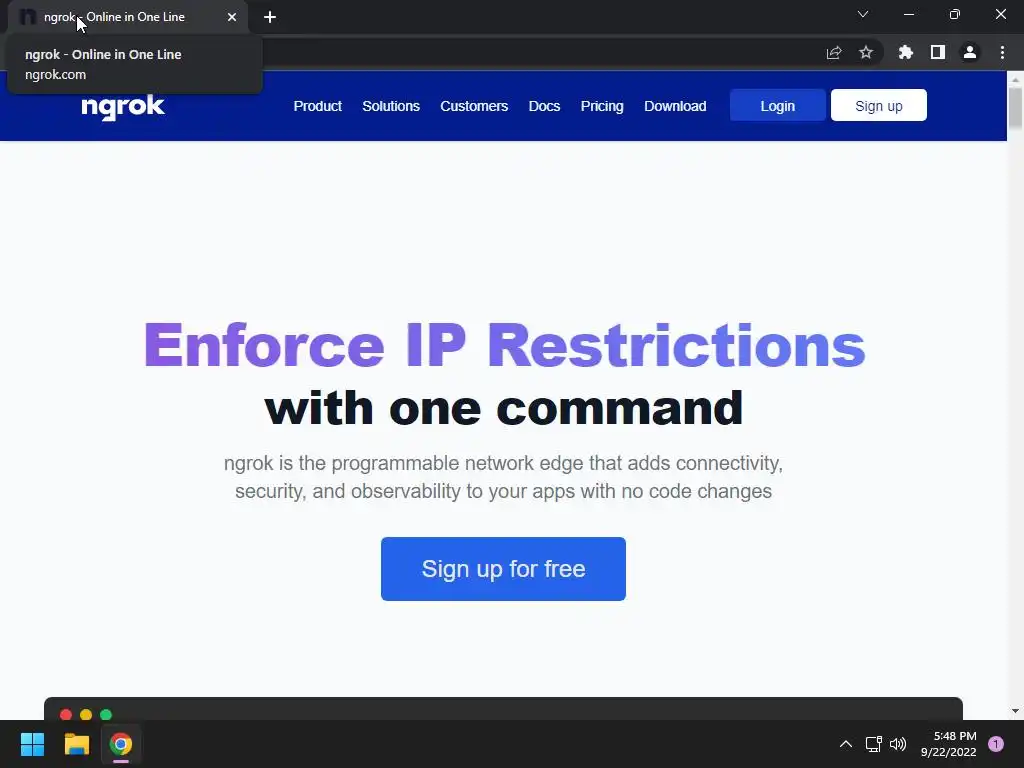Click the 'Enforce IP Restrictions' heading
The image size is (1024, 768).
504,345
